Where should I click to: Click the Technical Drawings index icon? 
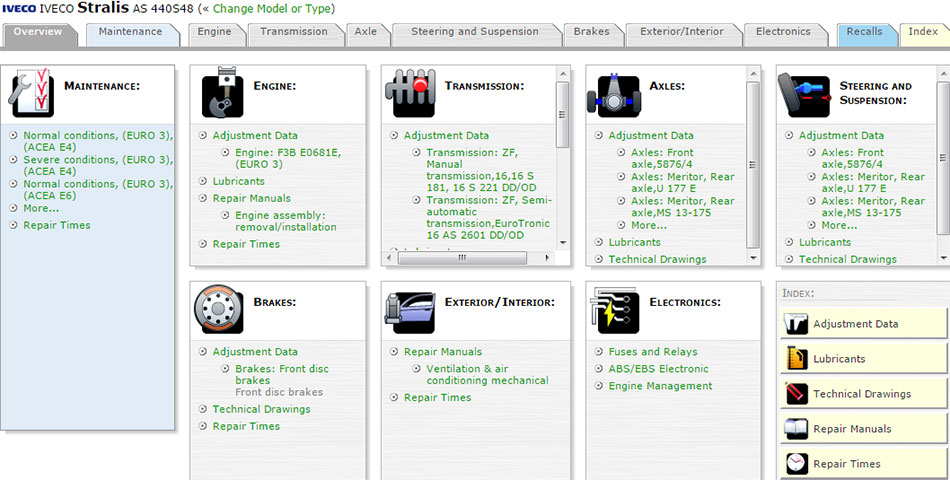point(797,394)
